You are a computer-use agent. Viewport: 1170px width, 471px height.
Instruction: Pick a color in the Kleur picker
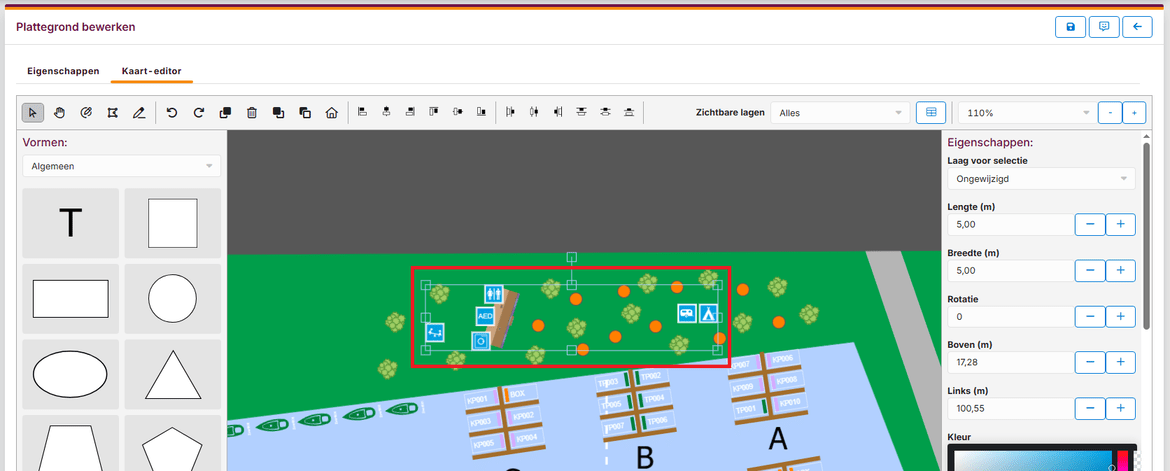[x=1030, y=458]
